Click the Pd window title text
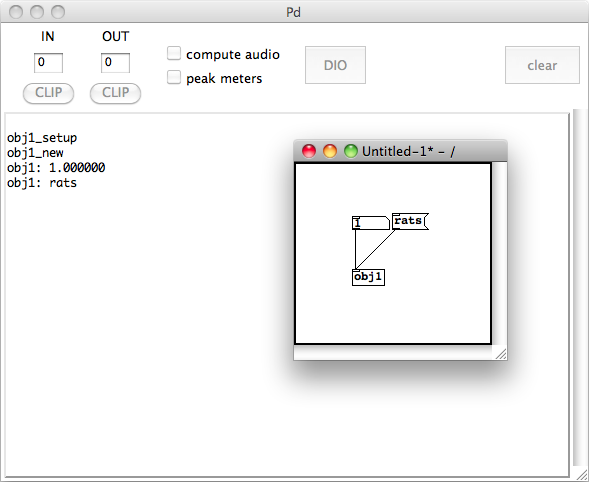Screen dimensions: 589x482 point(293,12)
